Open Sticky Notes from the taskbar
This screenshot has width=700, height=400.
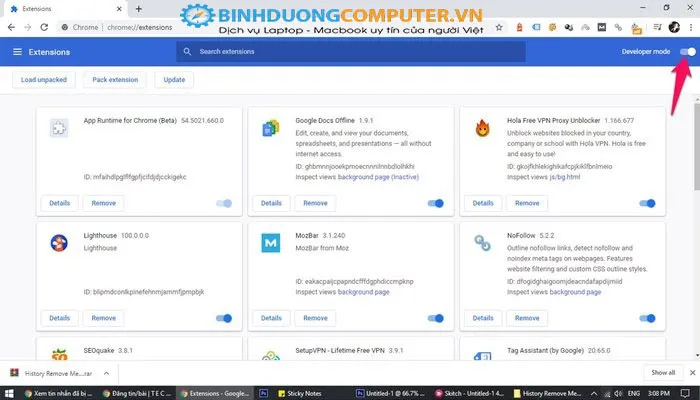coord(300,393)
